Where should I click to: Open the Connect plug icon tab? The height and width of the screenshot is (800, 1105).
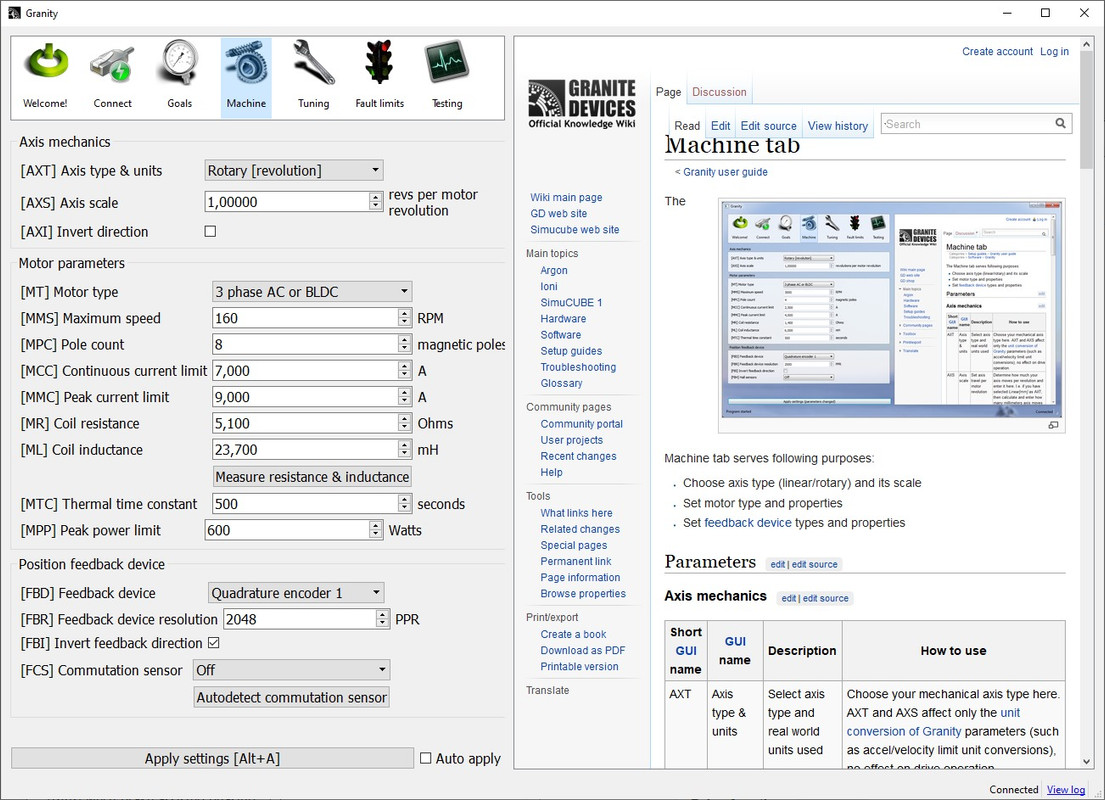pos(112,77)
